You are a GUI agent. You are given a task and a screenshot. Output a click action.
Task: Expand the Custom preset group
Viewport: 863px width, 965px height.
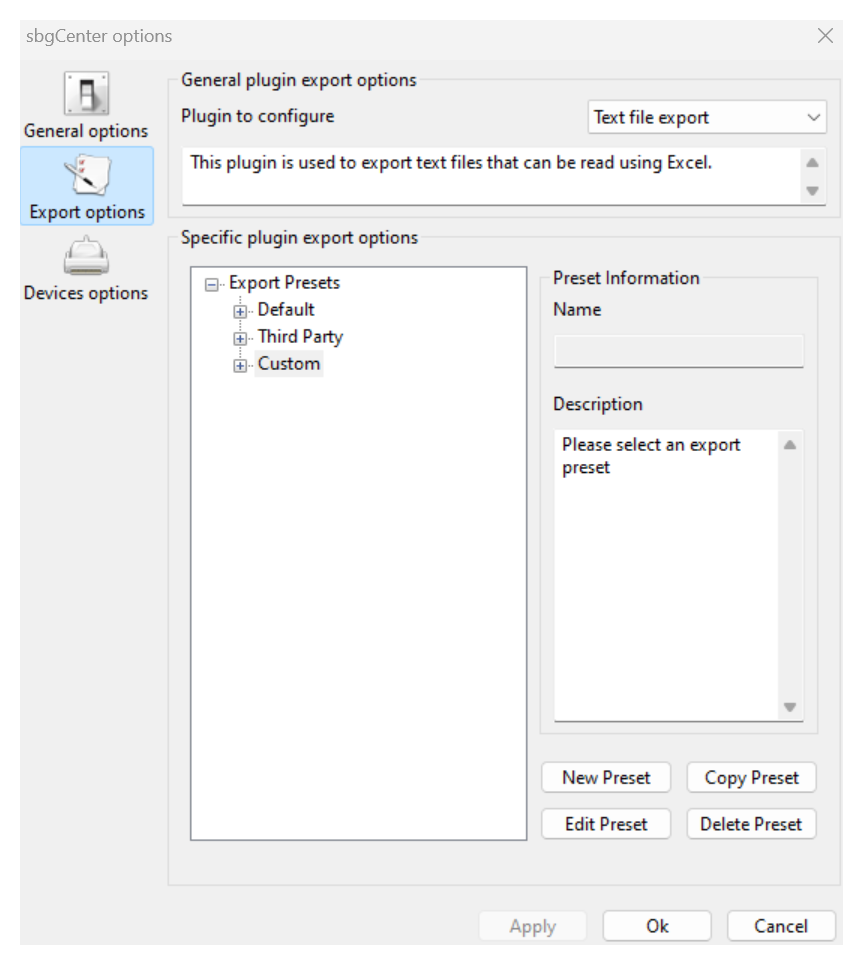240,364
